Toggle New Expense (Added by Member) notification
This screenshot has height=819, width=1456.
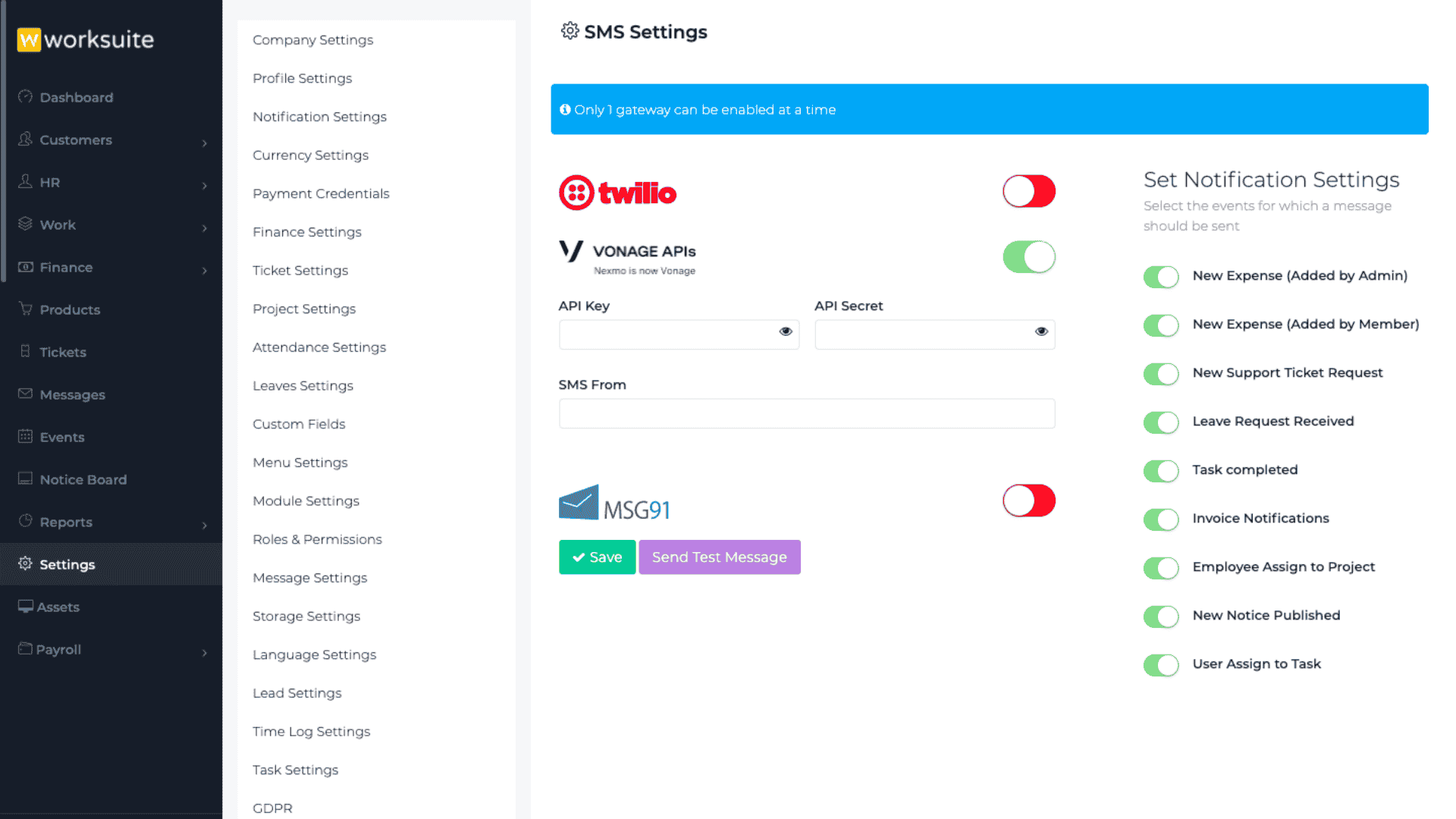pyautogui.click(x=1161, y=325)
